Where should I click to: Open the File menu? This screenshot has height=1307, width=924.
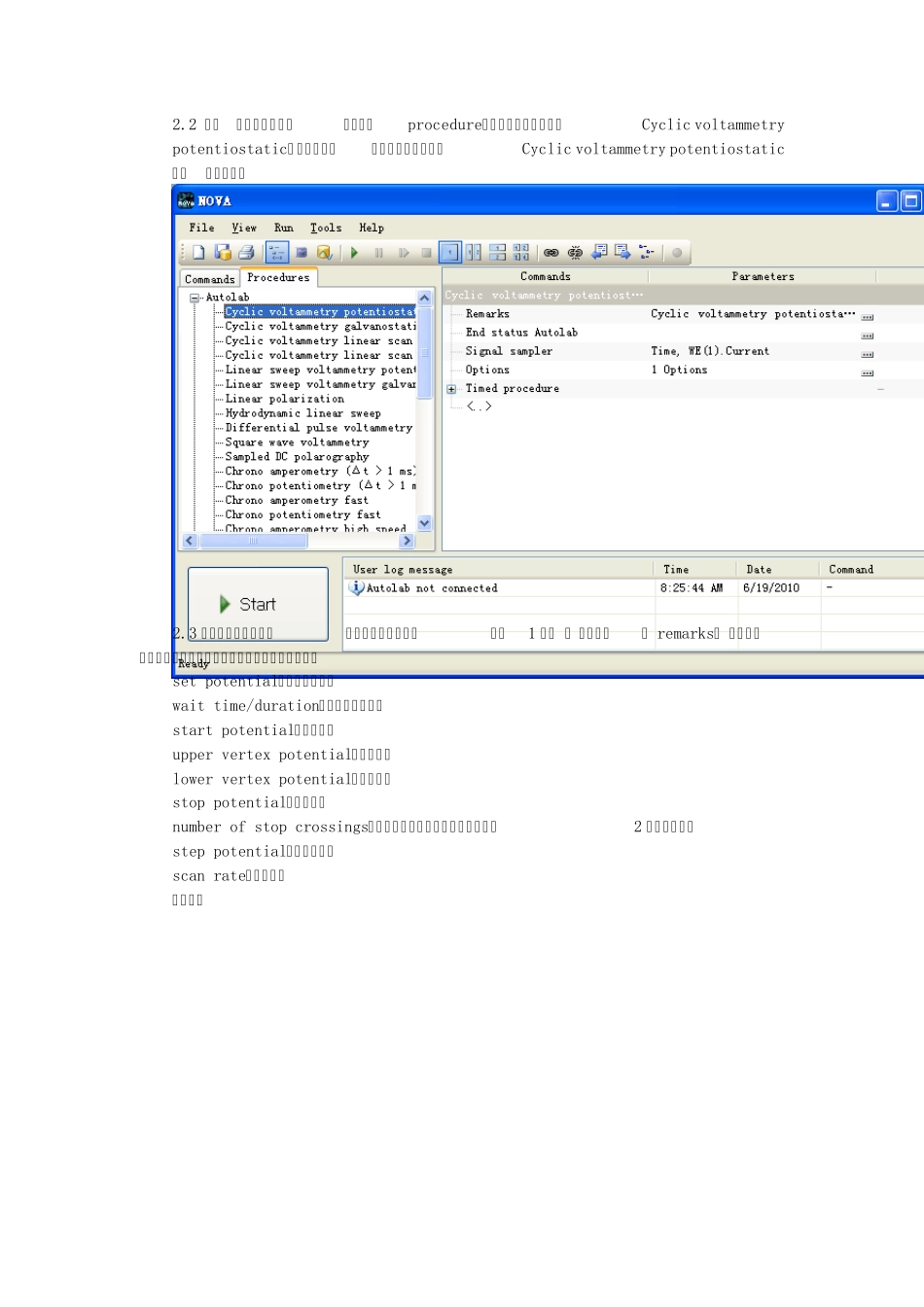click(202, 228)
